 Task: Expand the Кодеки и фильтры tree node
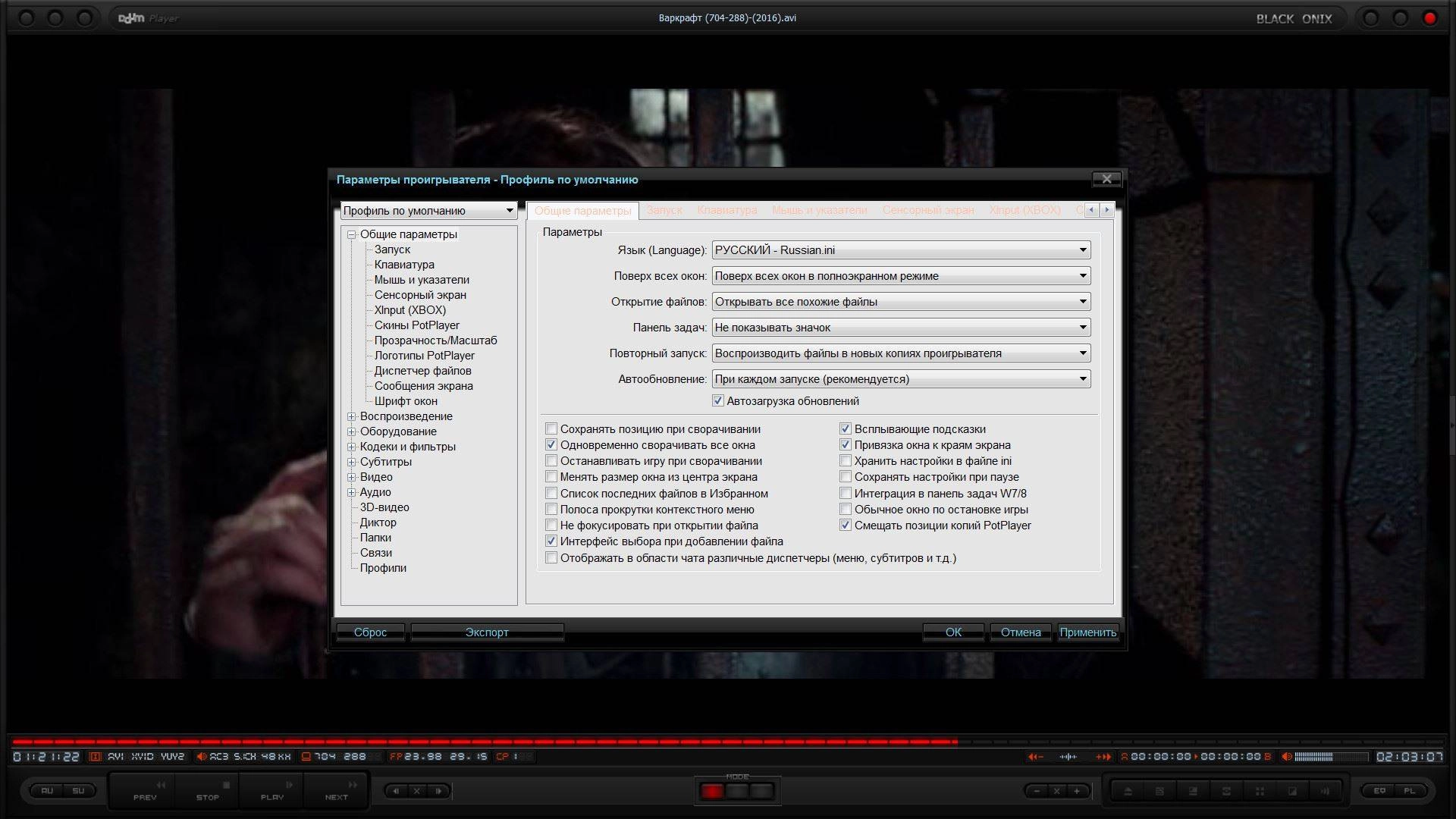(351, 447)
